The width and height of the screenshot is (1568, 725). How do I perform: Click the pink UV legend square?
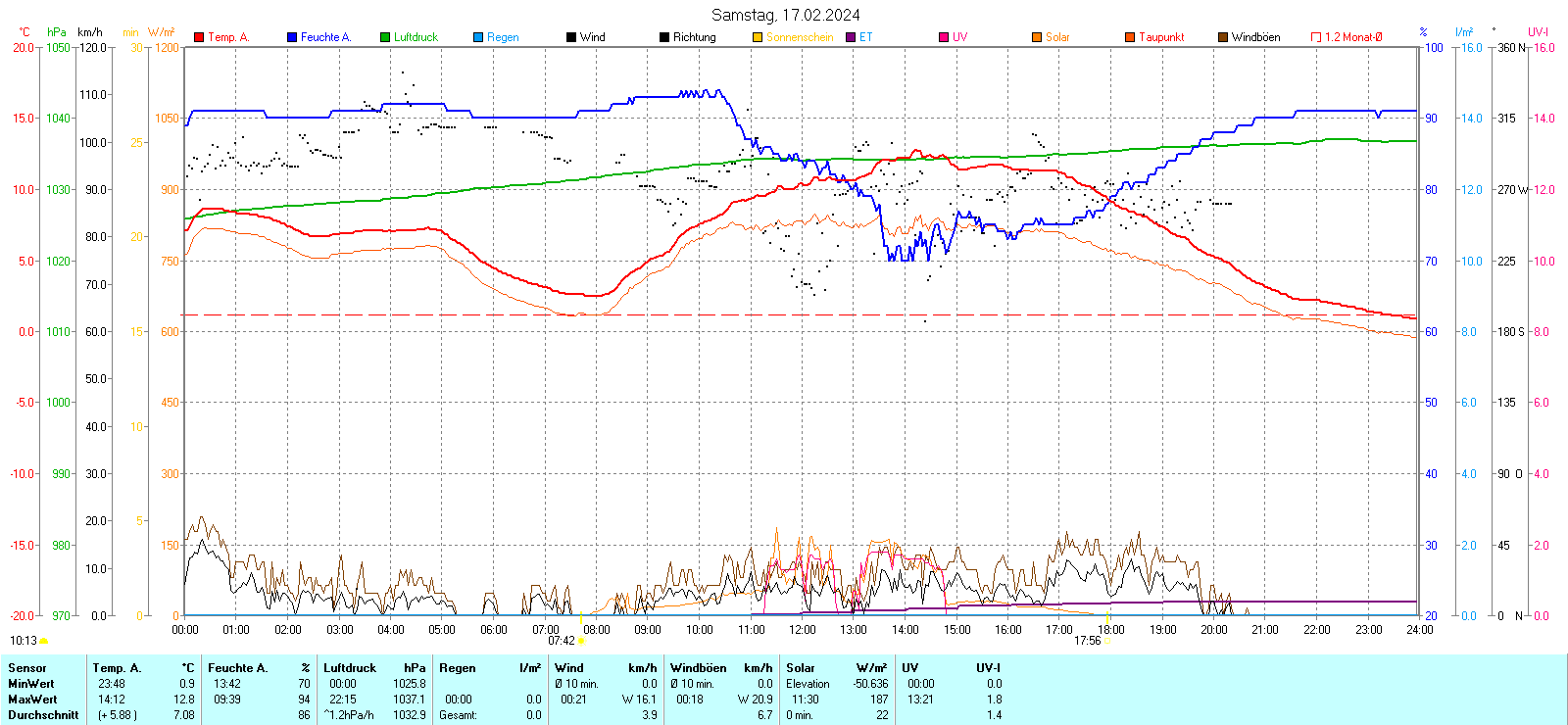[944, 37]
